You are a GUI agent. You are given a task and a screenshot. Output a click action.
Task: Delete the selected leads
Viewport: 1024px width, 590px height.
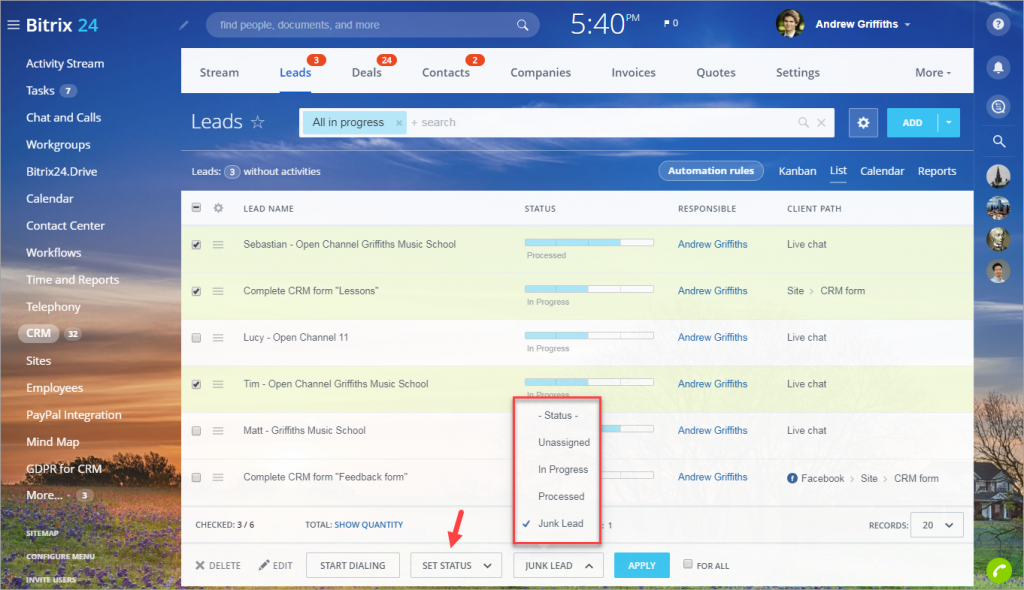coord(218,565)
